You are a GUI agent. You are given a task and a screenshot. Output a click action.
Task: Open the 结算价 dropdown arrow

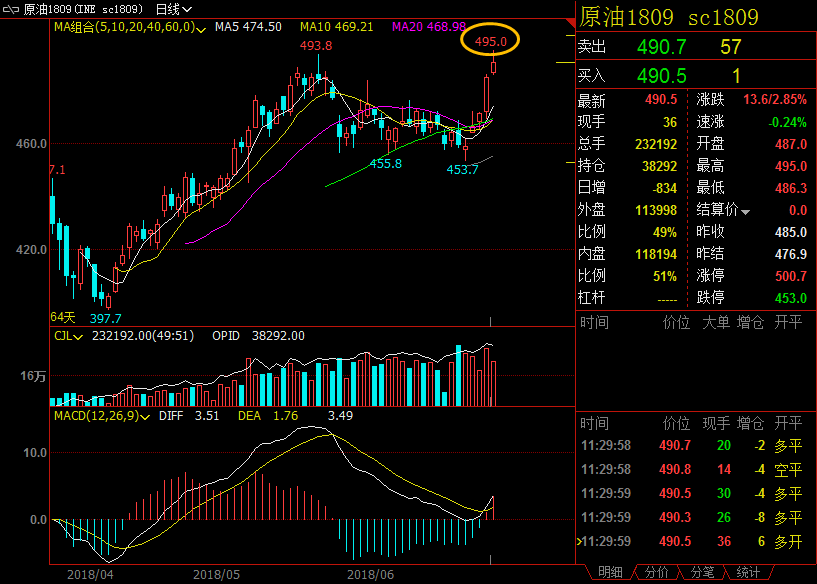pos(745,211)
